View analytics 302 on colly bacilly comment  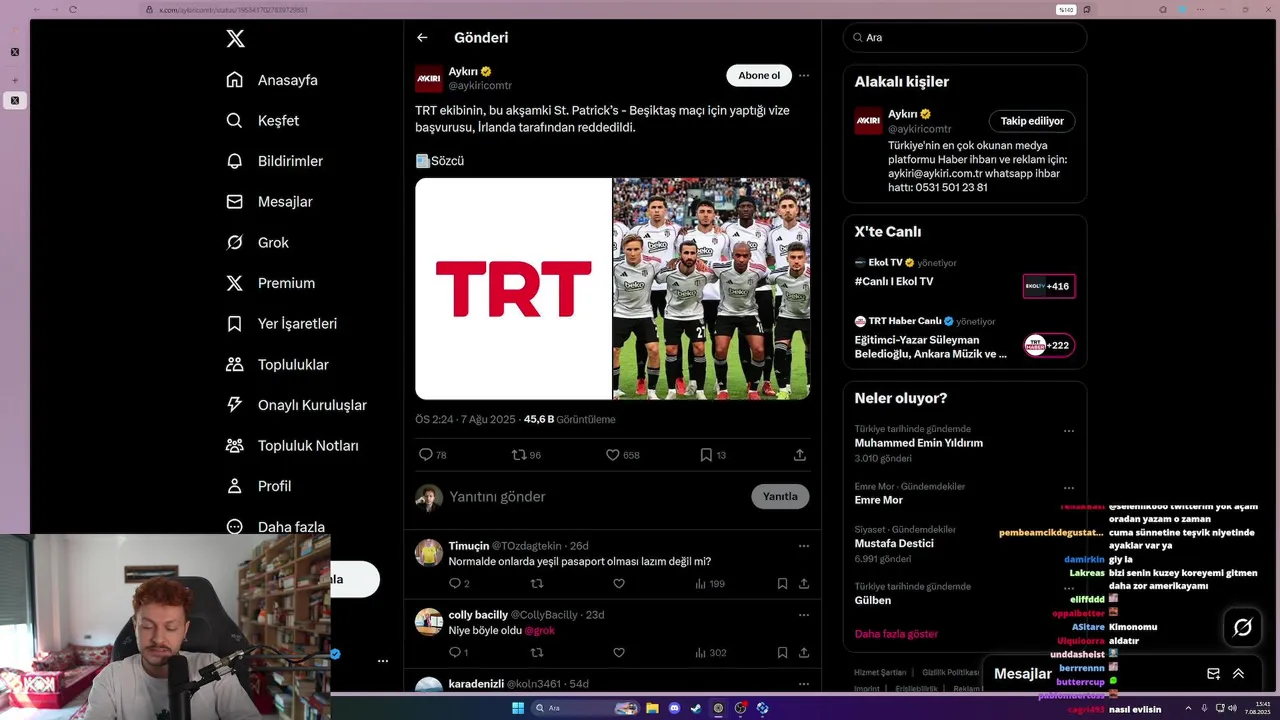click(711, 653)
